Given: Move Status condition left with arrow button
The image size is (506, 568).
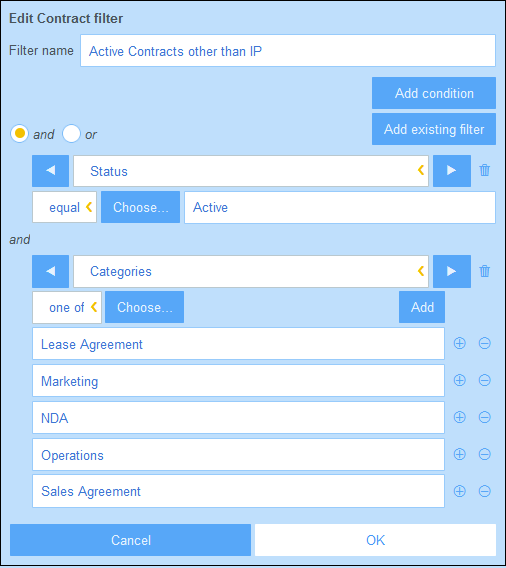Looking at the screenshot, I should click(50, 171).
